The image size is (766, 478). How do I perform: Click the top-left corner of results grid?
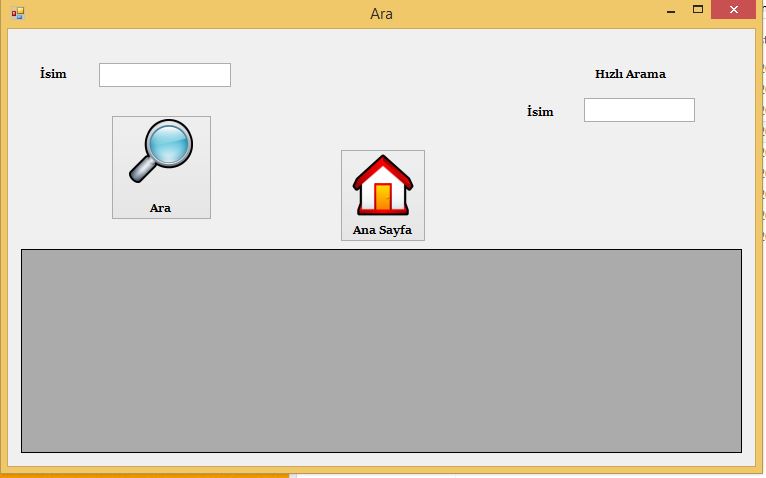25,253
